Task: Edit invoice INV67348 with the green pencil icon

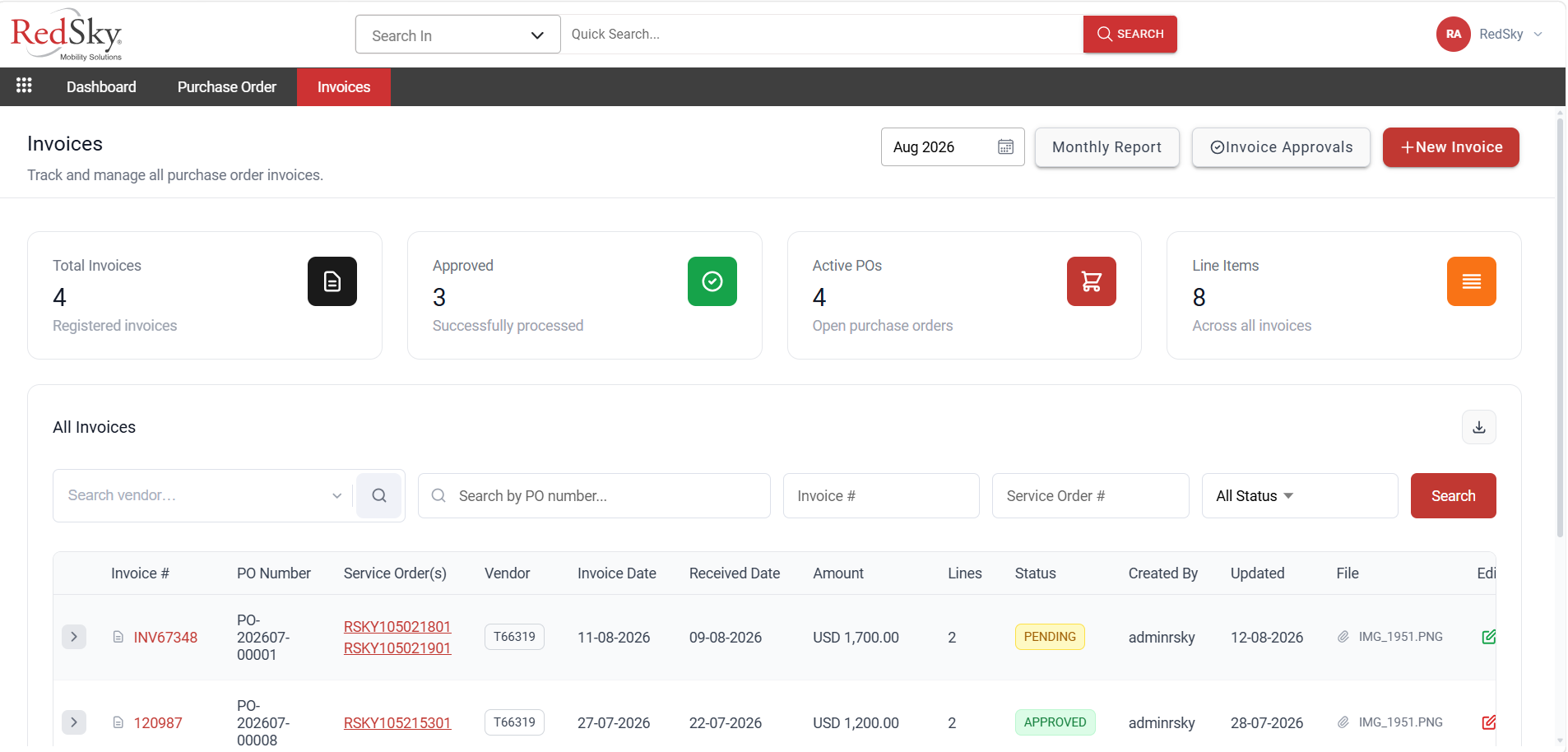Action: 1488,637
